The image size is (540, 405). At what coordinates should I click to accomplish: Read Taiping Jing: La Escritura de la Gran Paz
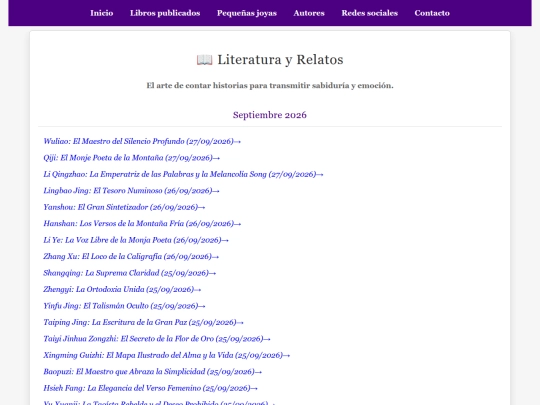143,322
